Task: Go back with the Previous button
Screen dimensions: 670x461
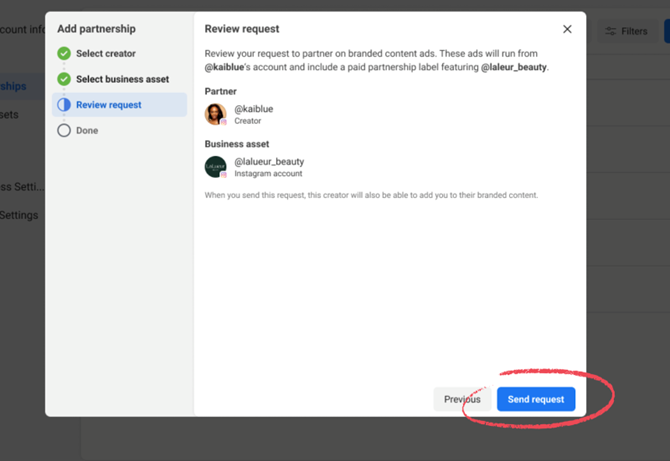Action: pos(462,399)
